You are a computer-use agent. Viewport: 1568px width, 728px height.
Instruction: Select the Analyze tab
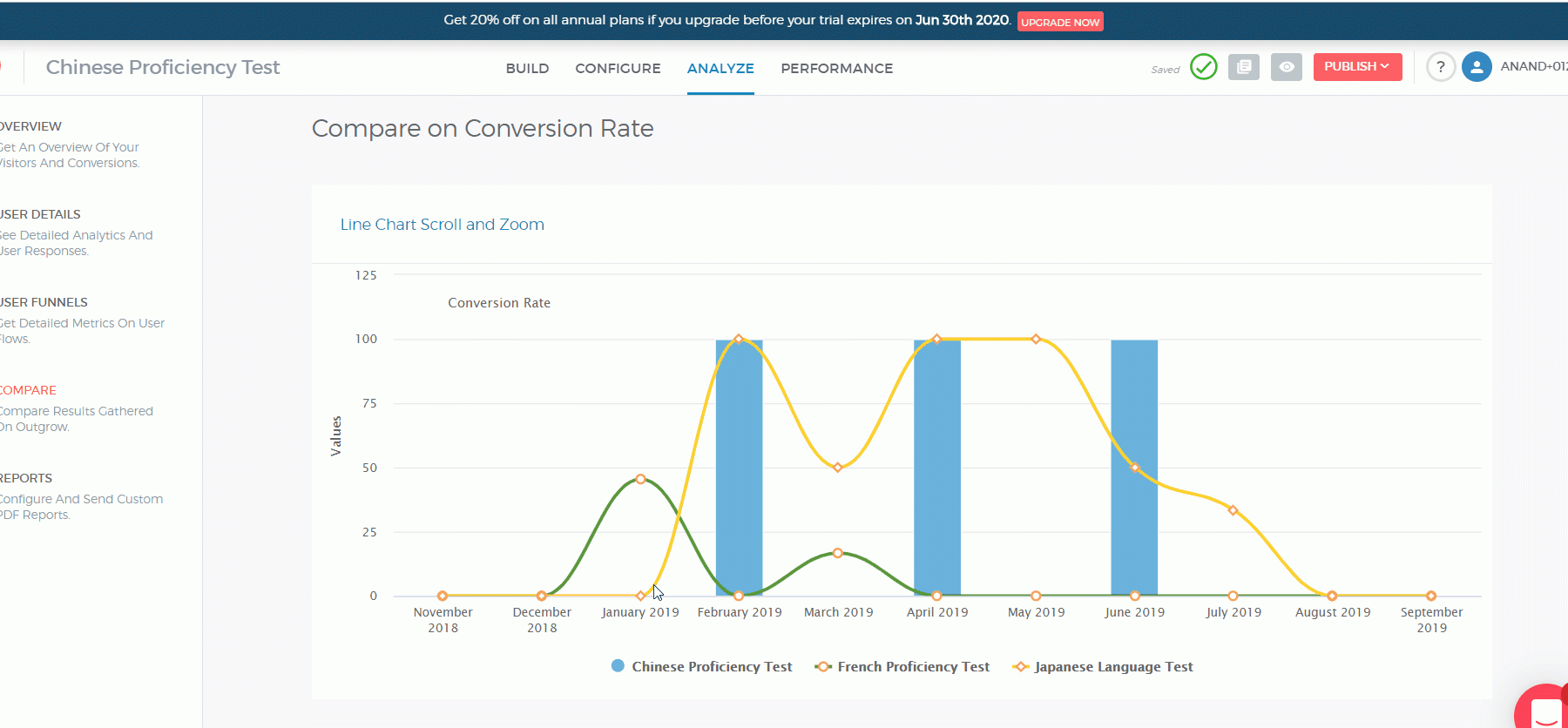[720, 69]
